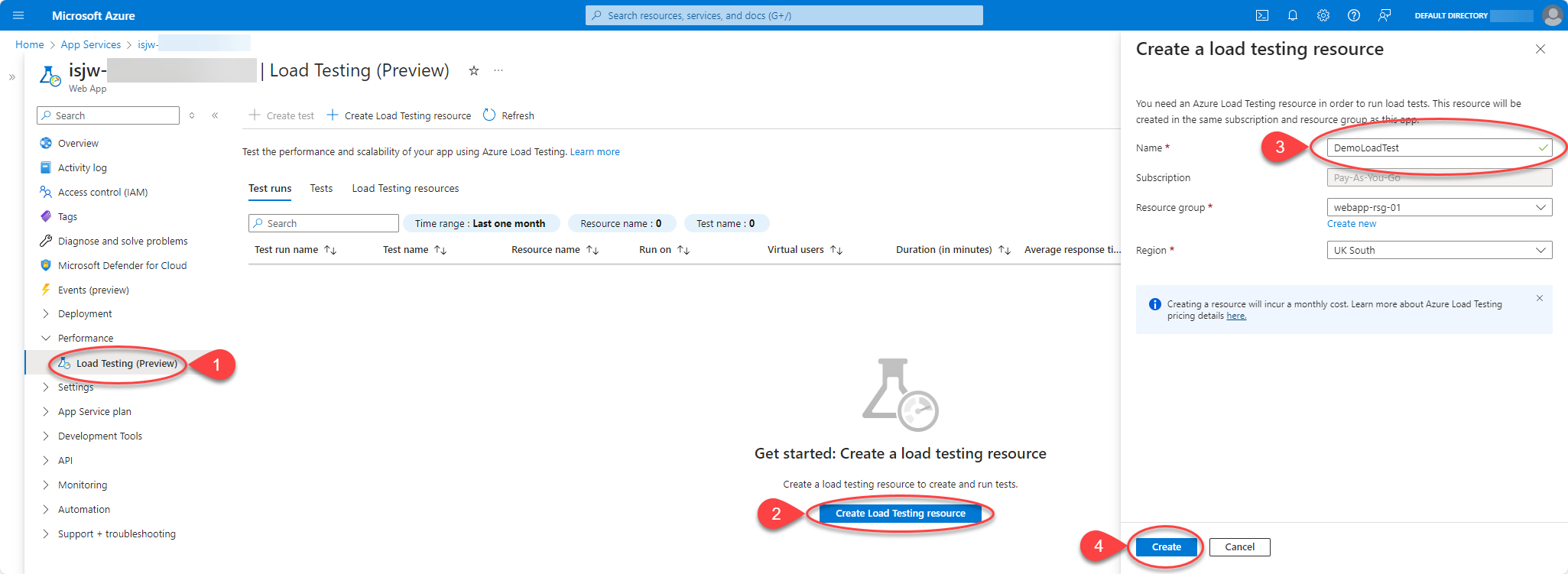Launch Cloud Shell from the top bar
This screenshot has height=574, width=1568.
coord(1262,15)
